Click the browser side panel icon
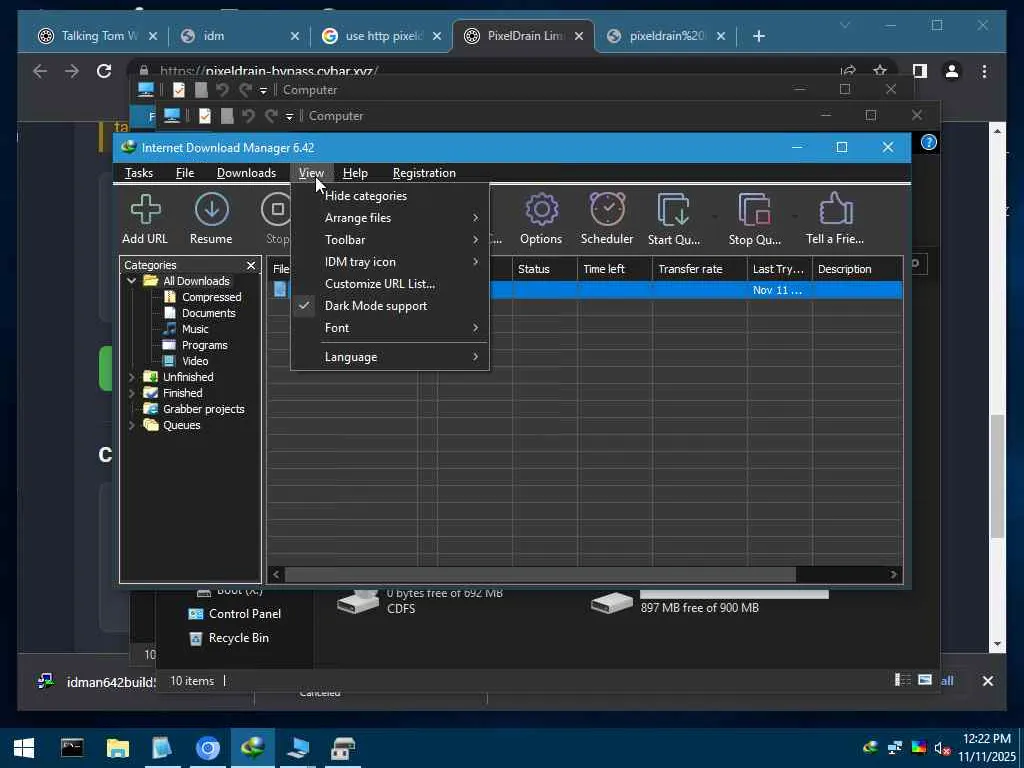The height and width of the screenshot is (768, 1024). point(920,71)
